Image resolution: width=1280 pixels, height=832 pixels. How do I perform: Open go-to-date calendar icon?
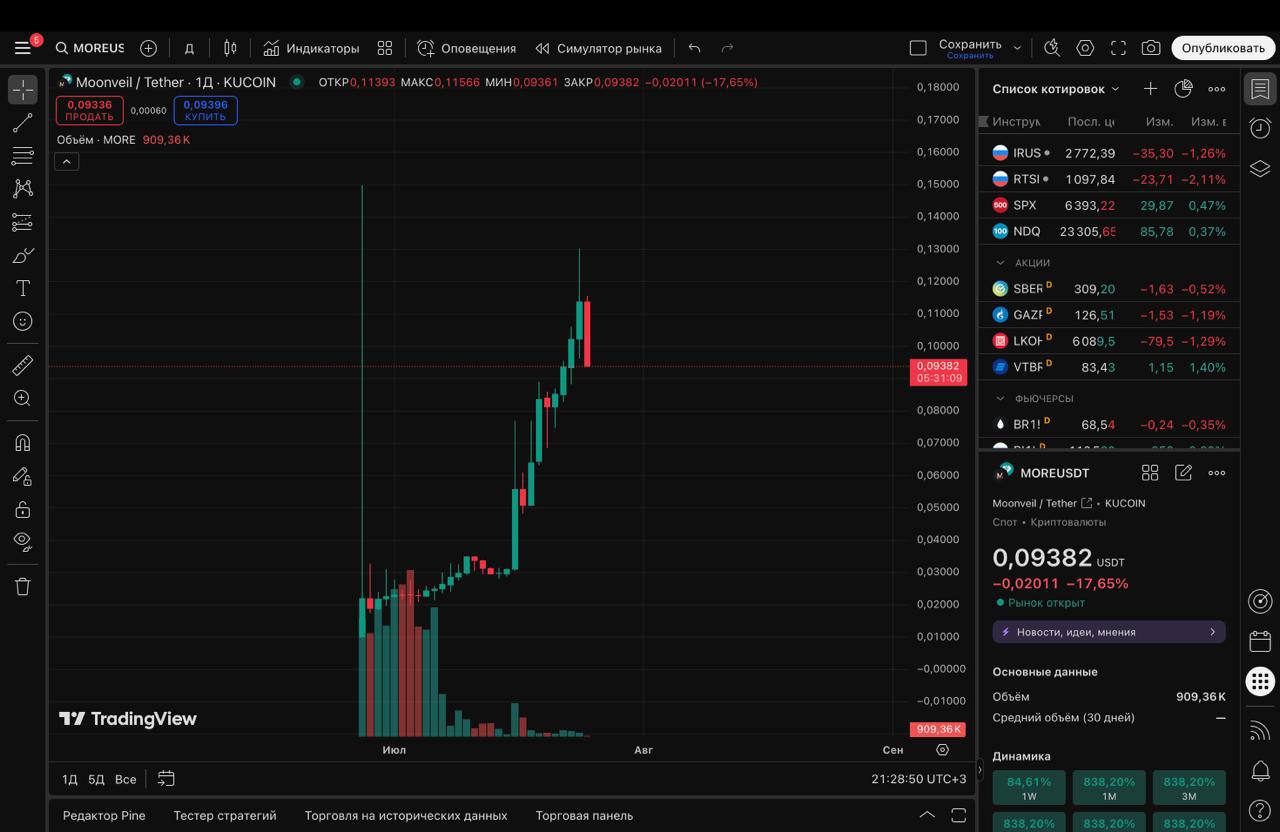[x=166, y=779]
